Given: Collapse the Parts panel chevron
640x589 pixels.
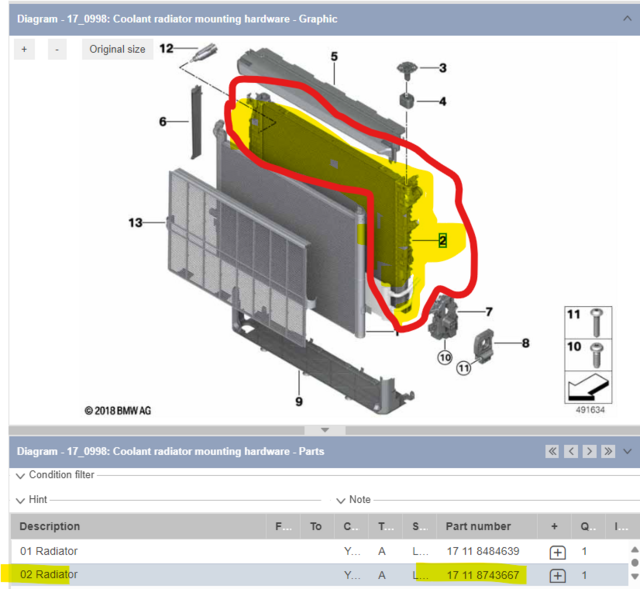Looking at the screenshot, I should (x=628, y=451).
